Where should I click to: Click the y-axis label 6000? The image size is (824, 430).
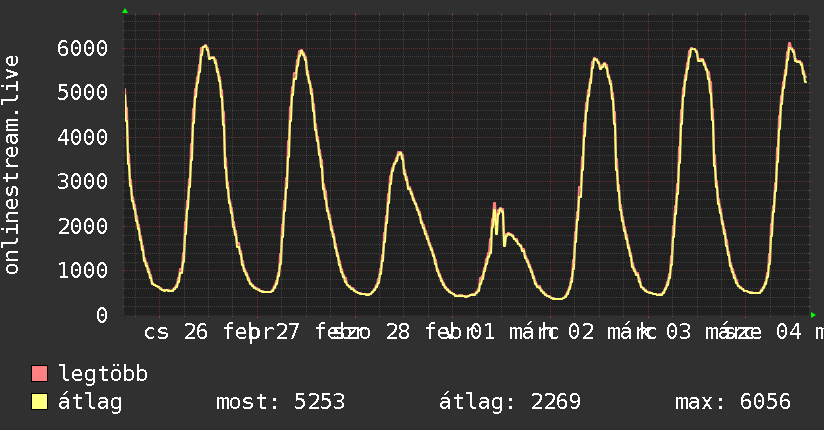point(83,48)
